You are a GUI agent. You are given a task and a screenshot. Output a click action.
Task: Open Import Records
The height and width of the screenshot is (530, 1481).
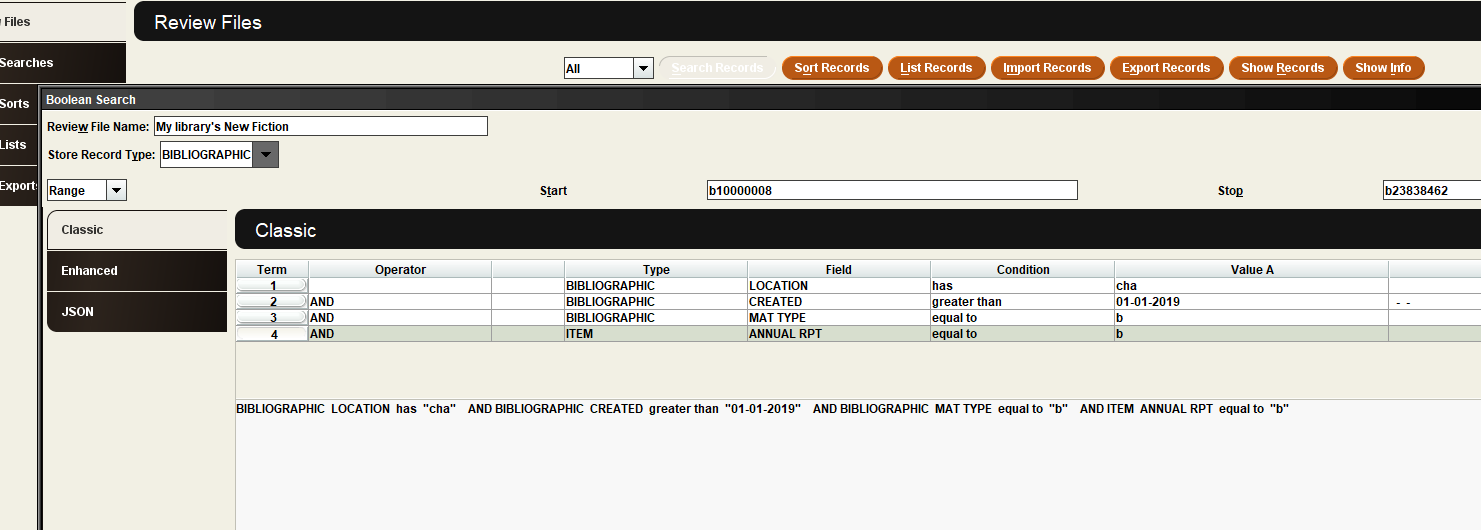tap(1047, 68)
